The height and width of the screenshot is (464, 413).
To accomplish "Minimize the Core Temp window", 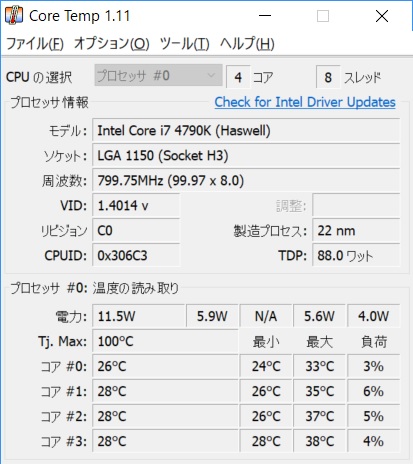I will tap(265, 16).
